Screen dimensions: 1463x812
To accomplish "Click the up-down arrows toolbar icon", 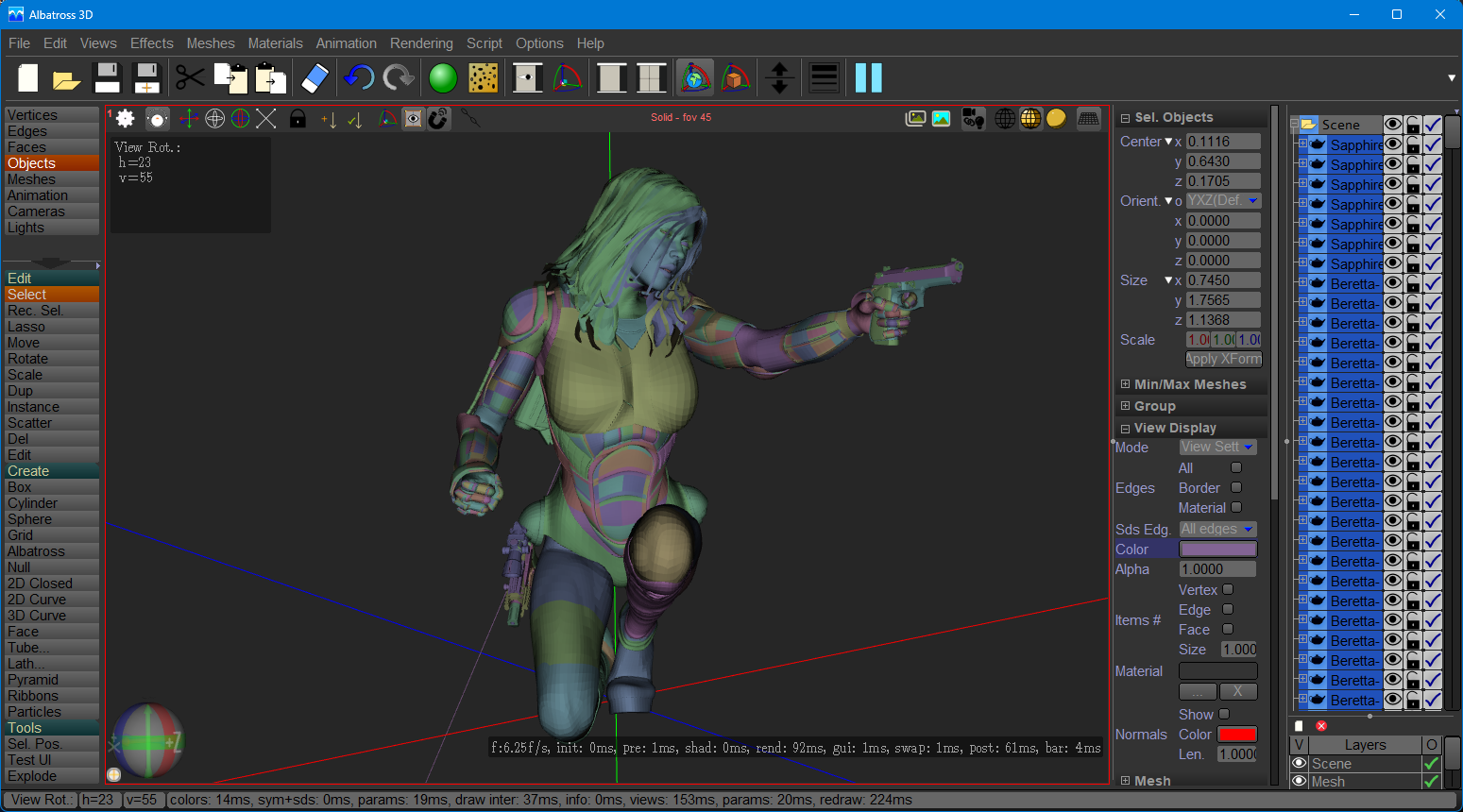I will [x=779, y=78].
